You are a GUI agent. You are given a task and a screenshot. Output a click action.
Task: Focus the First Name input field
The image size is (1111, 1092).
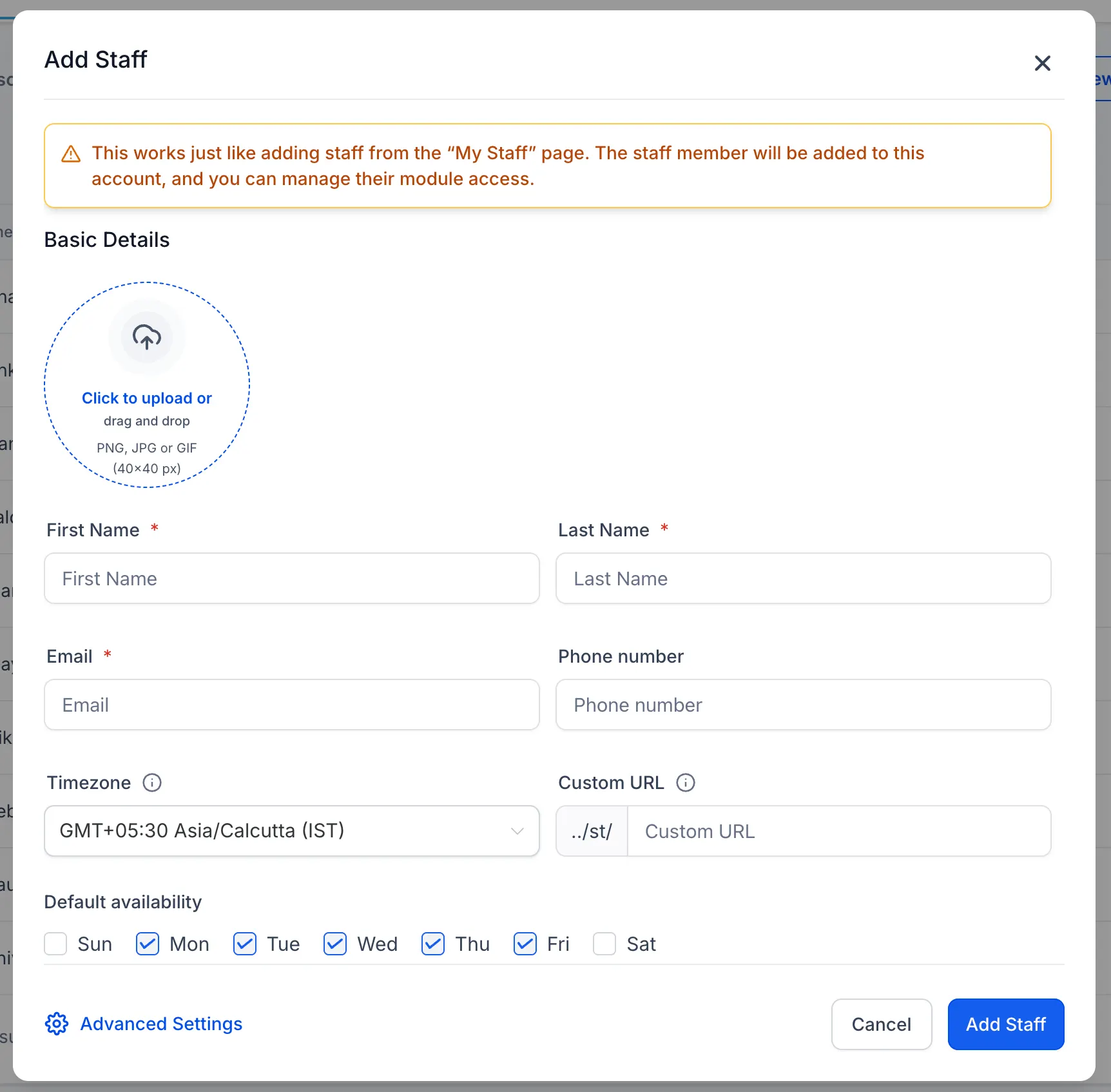point(292,578)
